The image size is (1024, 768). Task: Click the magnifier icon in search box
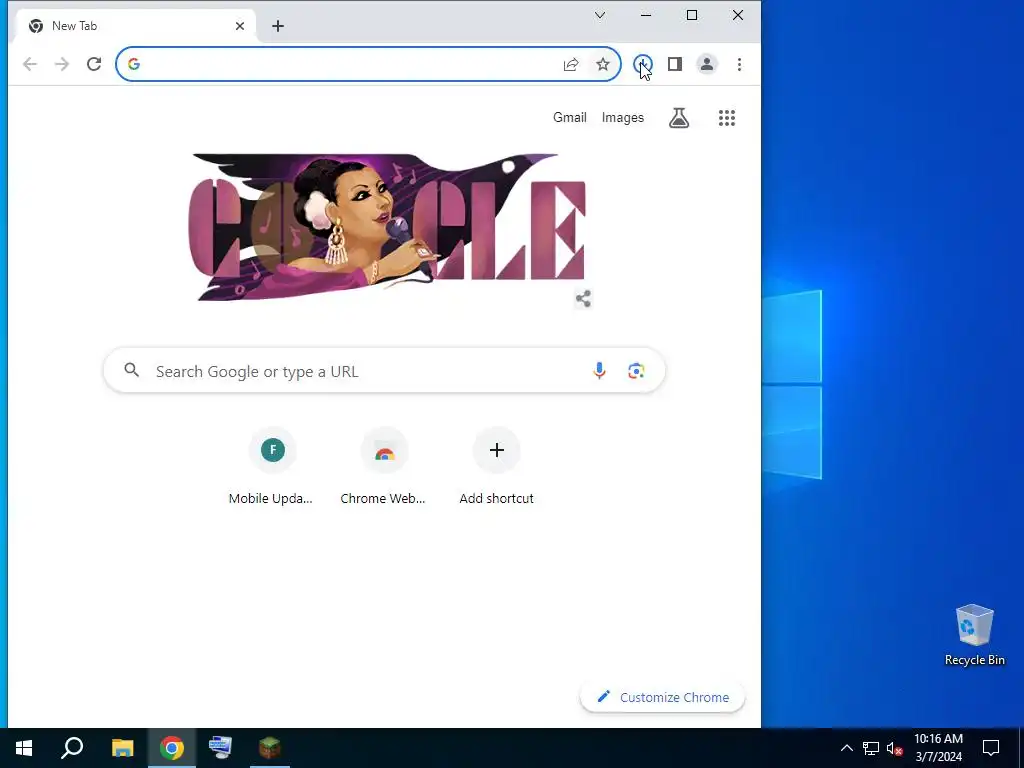[131, 370]
